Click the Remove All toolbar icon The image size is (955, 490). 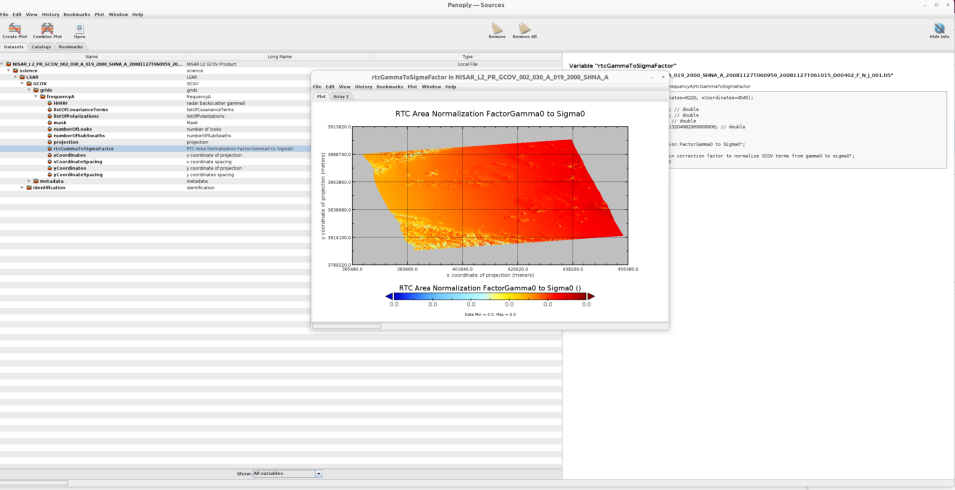click(524, 28)
